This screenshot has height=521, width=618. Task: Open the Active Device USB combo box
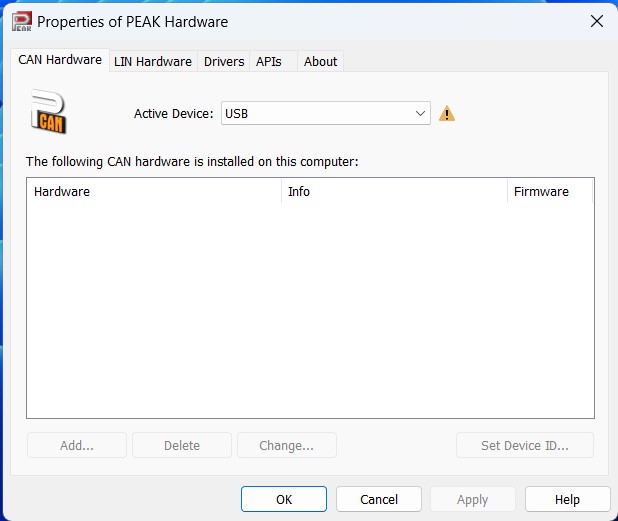326,114
